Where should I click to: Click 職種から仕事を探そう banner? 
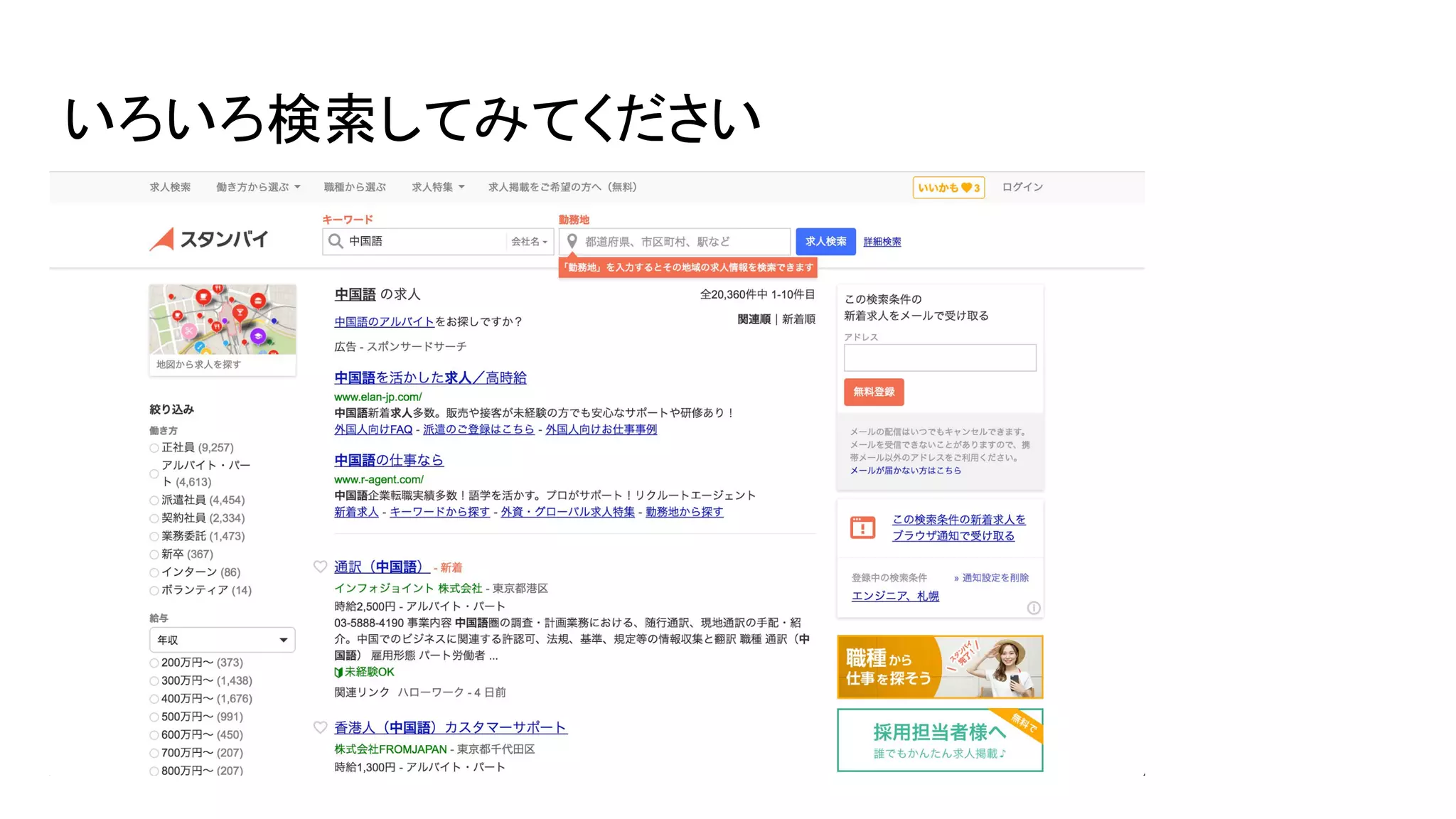(x=940, y=667)
